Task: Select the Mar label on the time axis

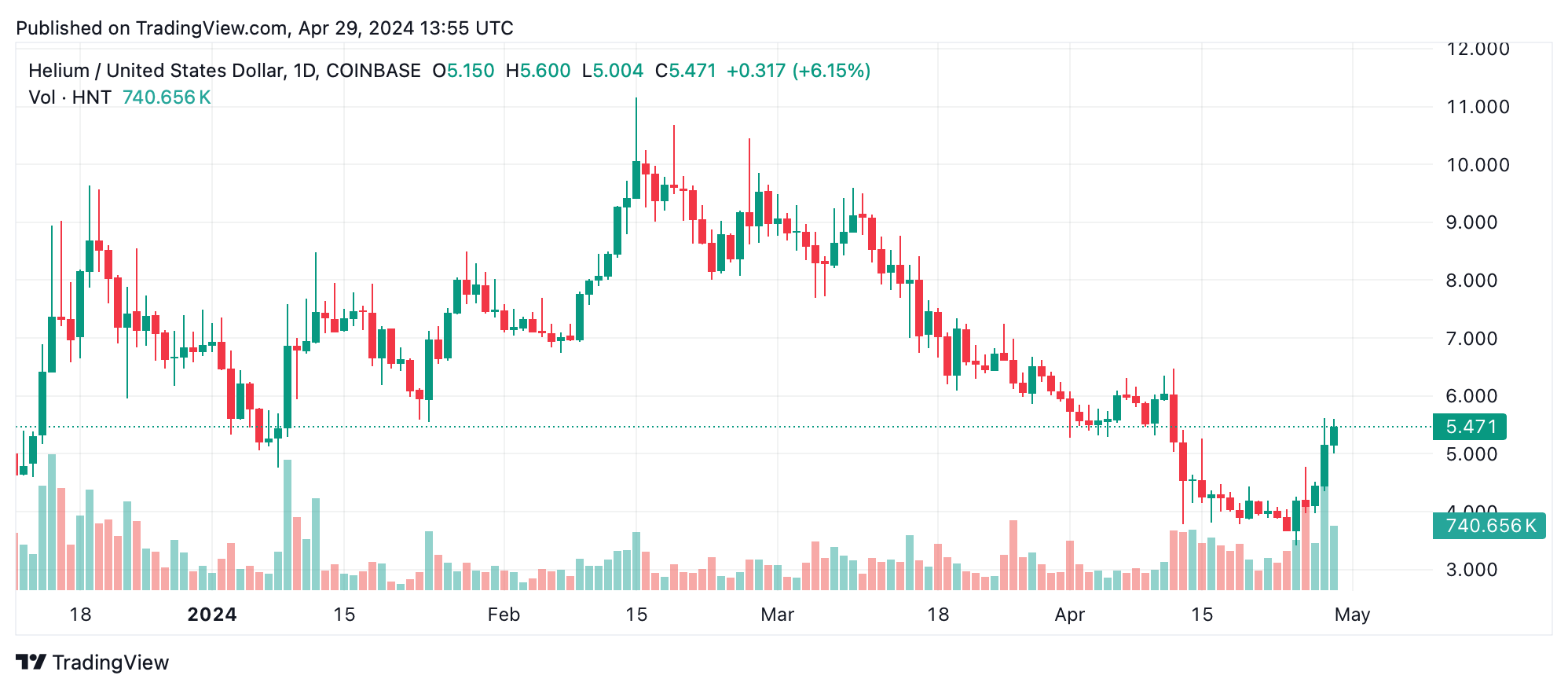Action: click(777, 615)
